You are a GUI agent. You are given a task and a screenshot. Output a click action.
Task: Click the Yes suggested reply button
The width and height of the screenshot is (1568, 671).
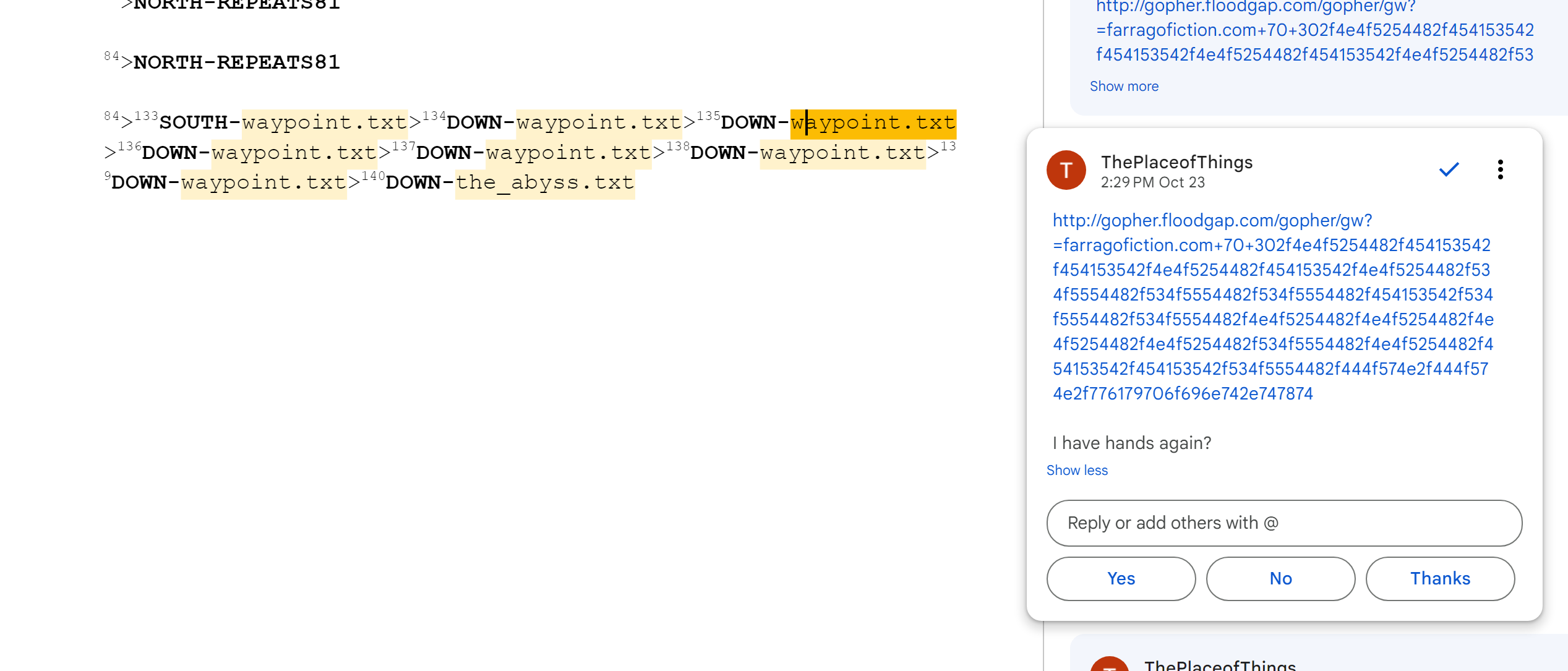1121,579
